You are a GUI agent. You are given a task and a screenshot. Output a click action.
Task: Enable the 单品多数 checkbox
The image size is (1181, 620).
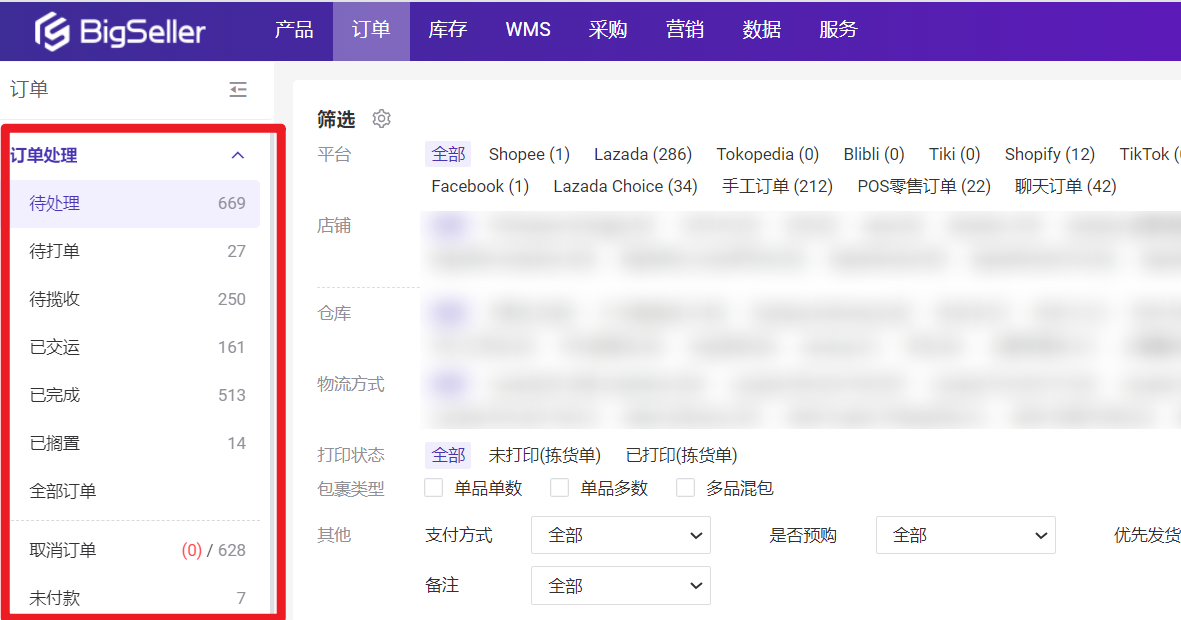click(x=560, y=488)
